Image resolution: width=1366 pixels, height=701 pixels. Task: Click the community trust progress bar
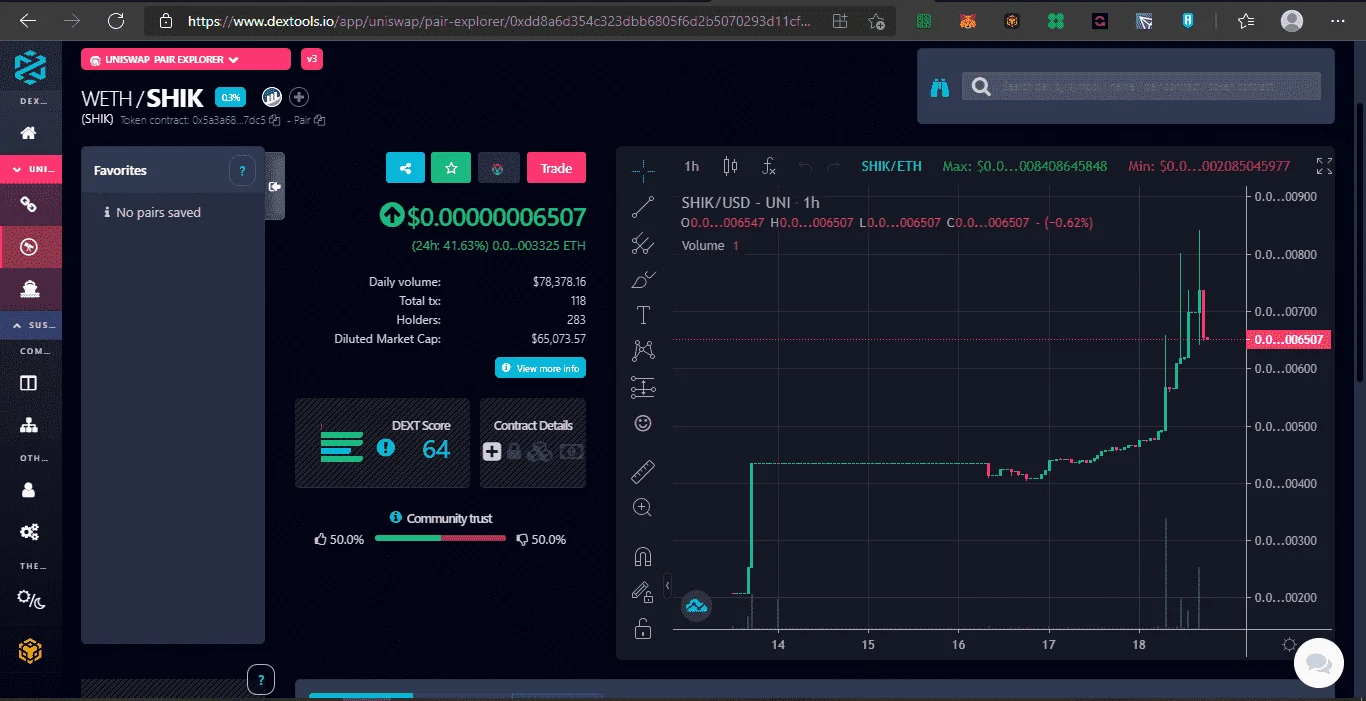point(440,538)
